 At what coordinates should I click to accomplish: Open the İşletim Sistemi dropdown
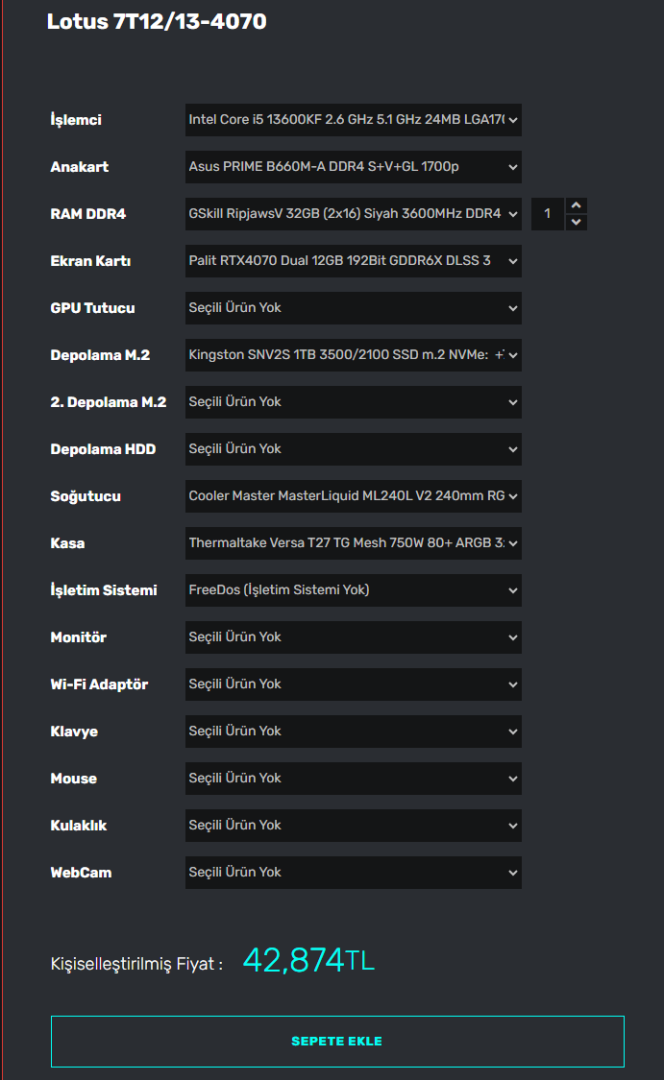[353, 590]
